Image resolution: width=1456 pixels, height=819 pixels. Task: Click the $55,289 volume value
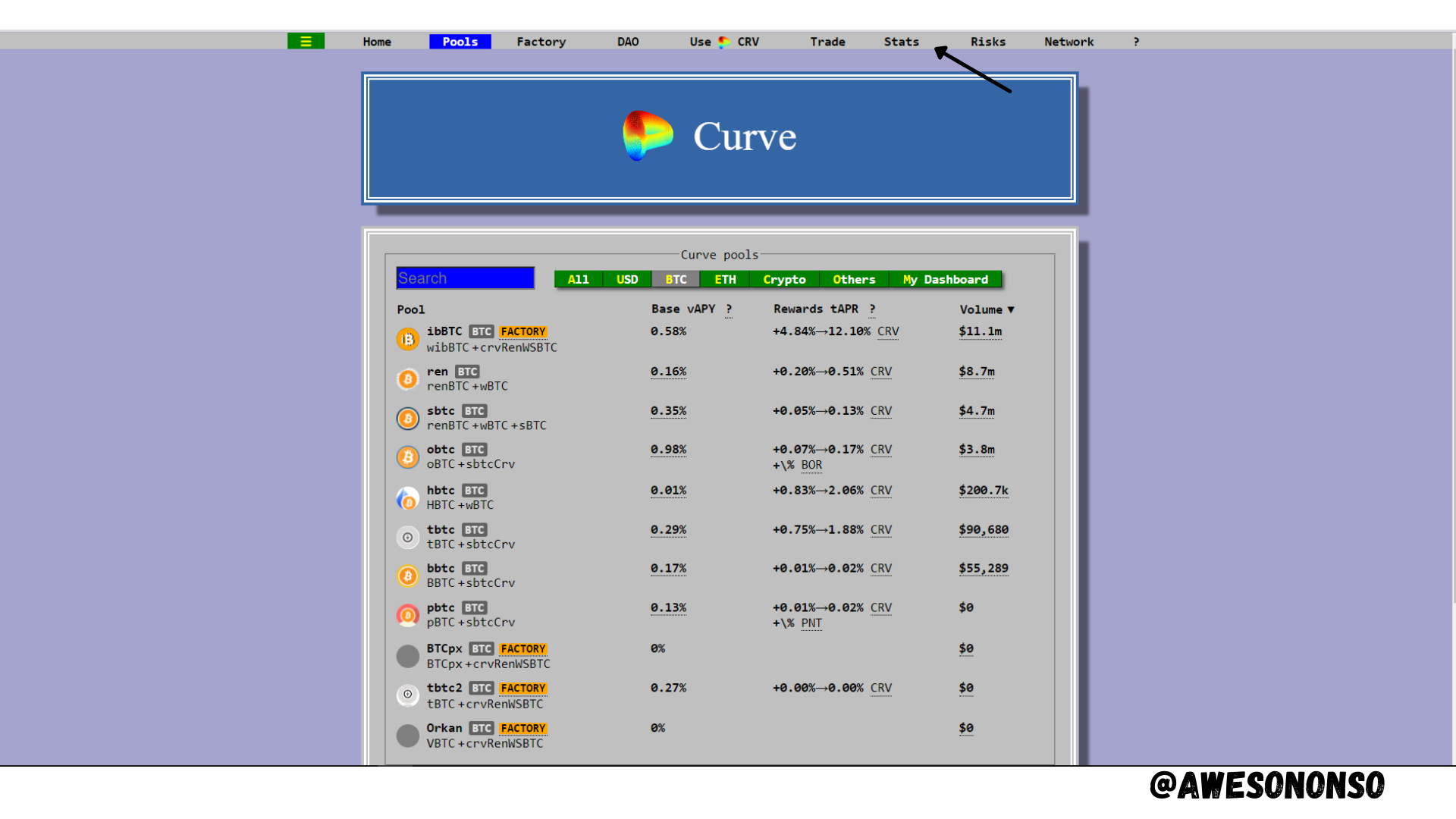pyautogui.click(x=984, y=569)
